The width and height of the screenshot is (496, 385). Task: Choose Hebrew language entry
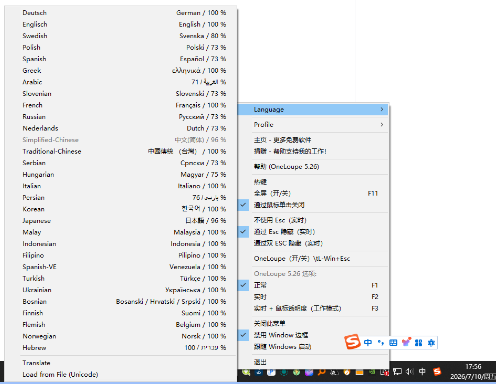[120, 348]
